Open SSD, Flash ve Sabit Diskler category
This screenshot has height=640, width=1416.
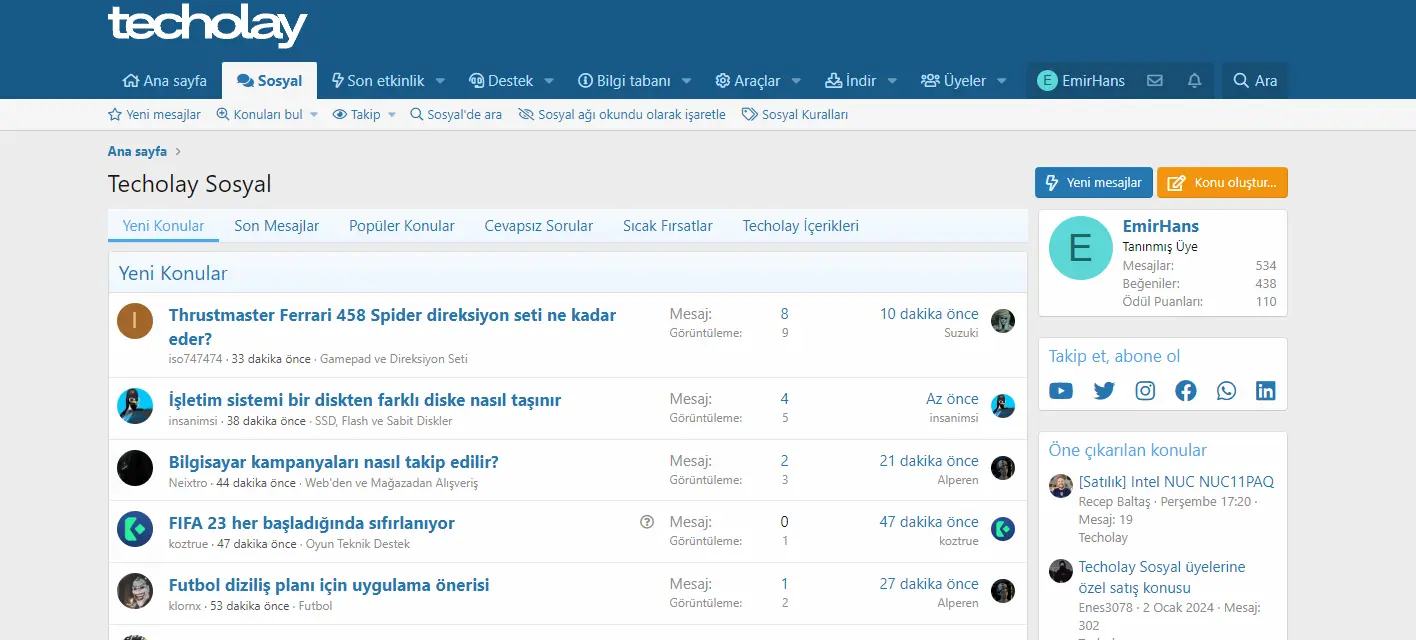pos(383,421)
